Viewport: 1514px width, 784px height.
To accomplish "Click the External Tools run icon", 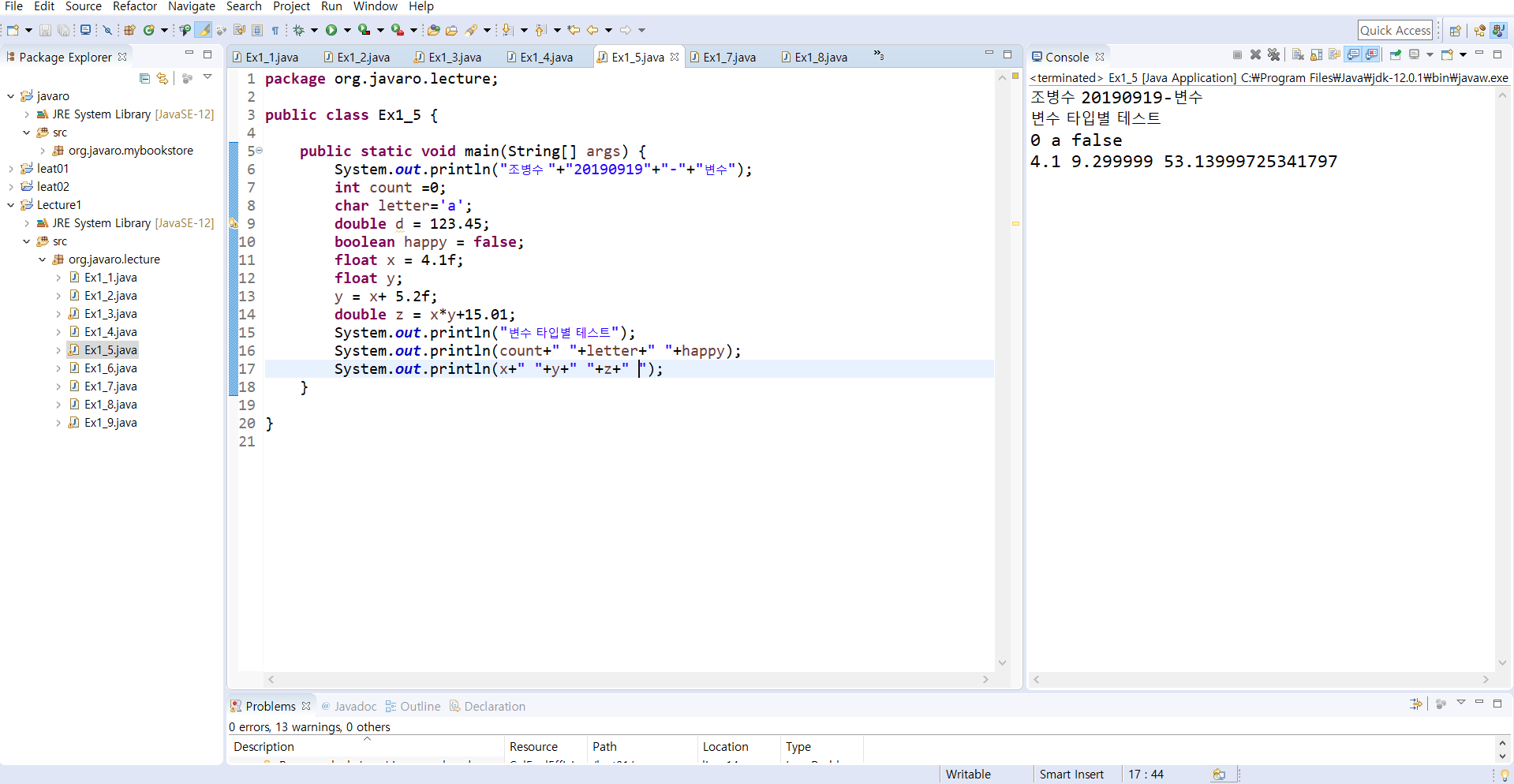I will 397,30.
